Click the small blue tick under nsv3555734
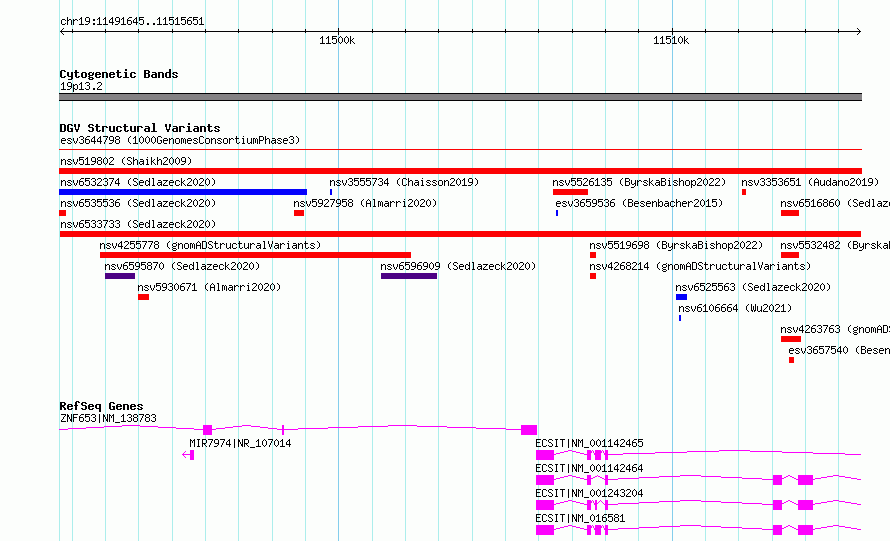 (331, 192)
